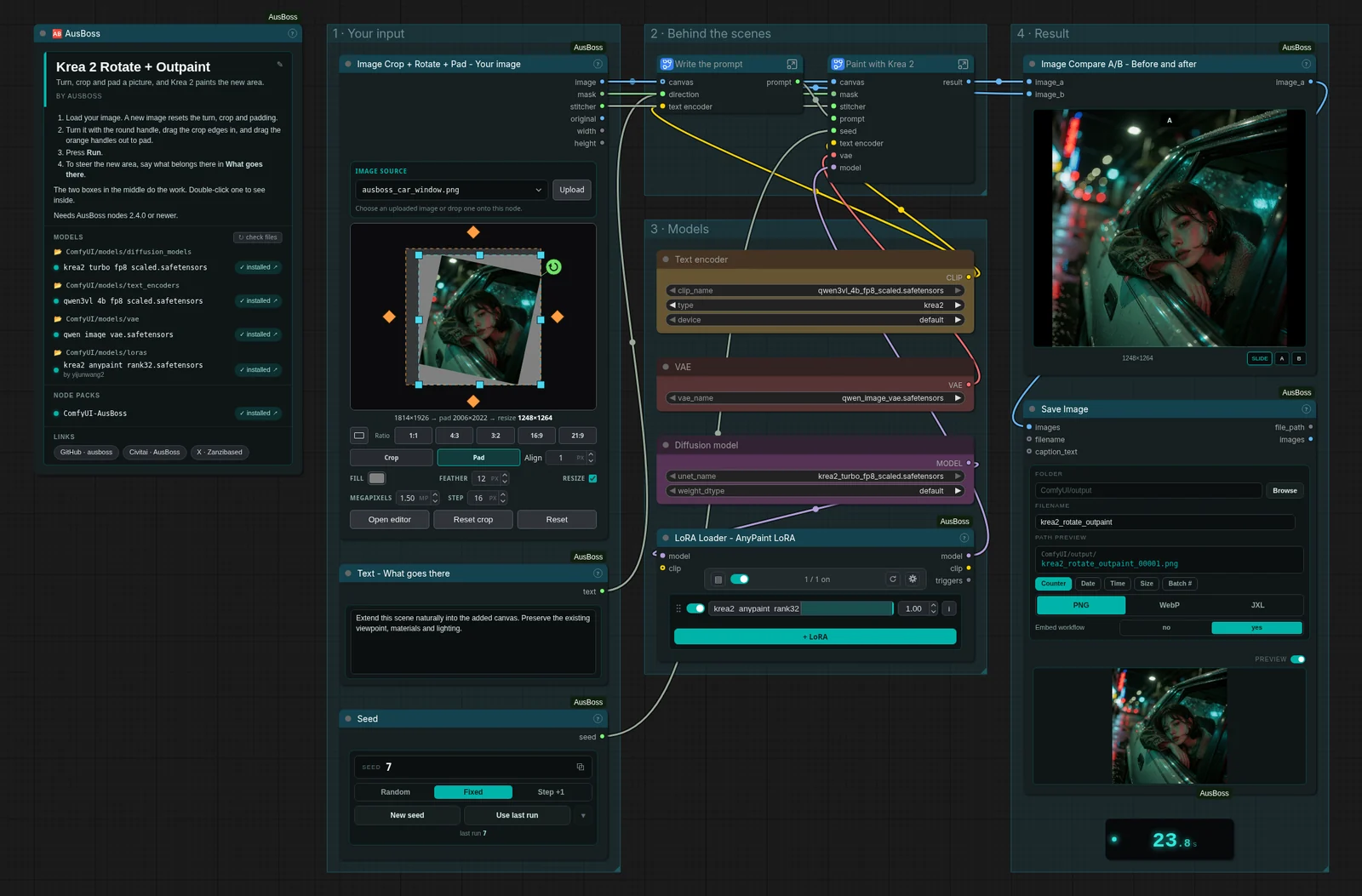Click the Browse folder button
The image size is (1362, 896).
point(1285,491)
